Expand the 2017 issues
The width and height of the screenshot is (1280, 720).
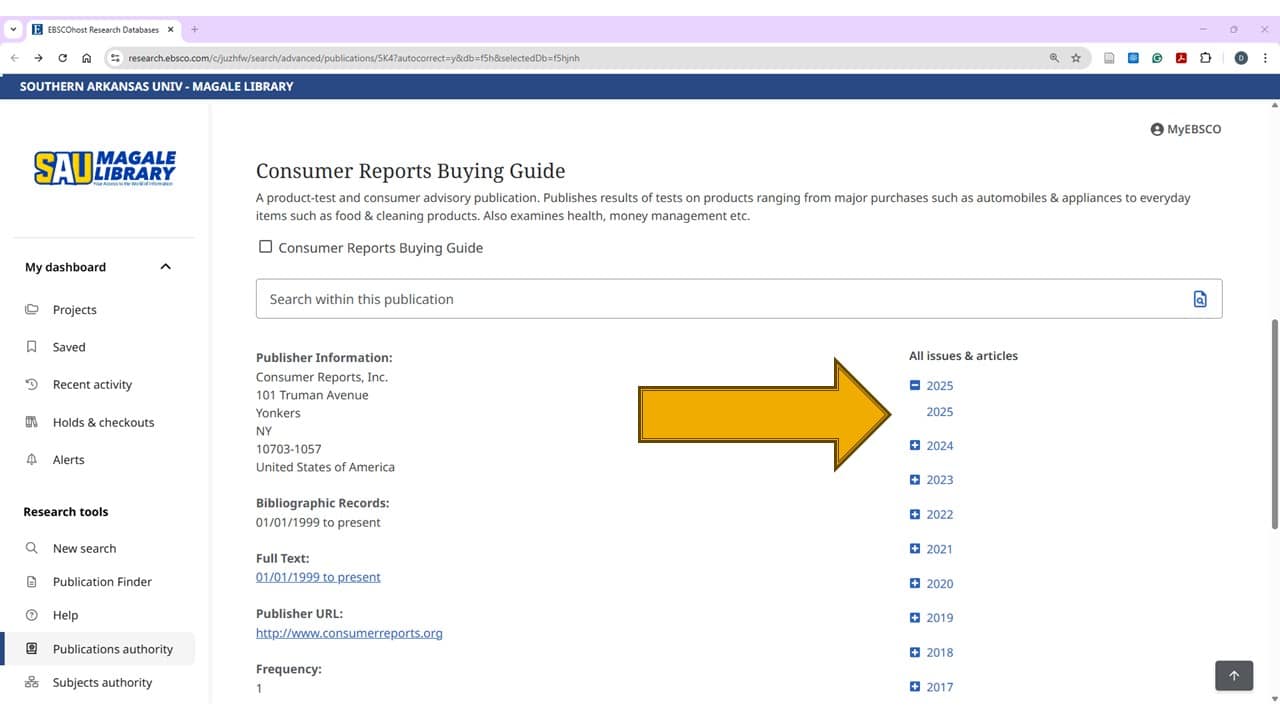point(914,687)
